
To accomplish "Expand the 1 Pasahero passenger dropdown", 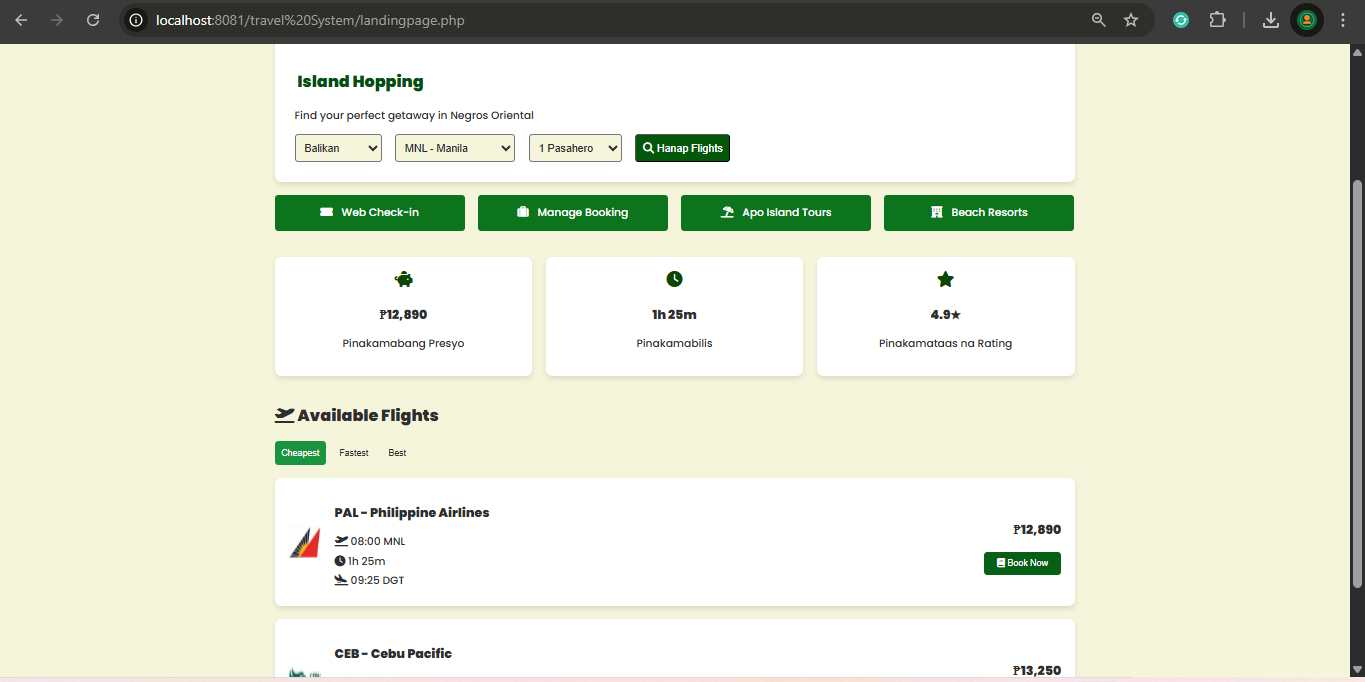I will click(x=575, y=148).
